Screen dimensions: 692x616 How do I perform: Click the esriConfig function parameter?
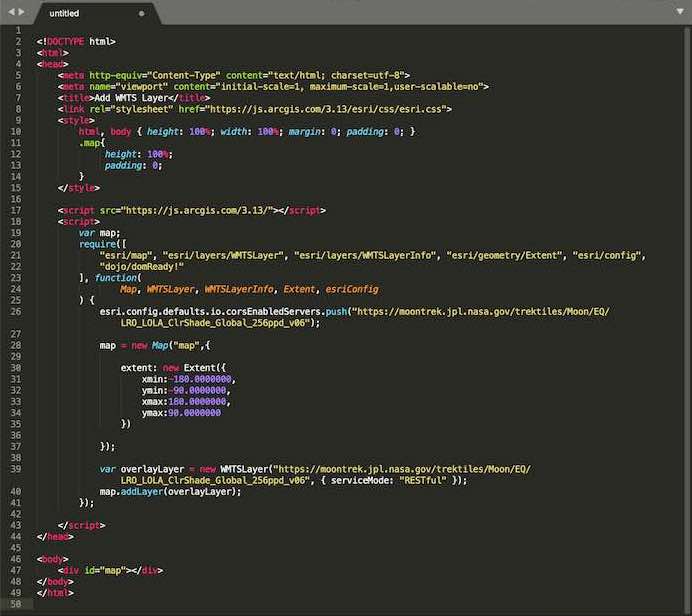coord(352,289)
